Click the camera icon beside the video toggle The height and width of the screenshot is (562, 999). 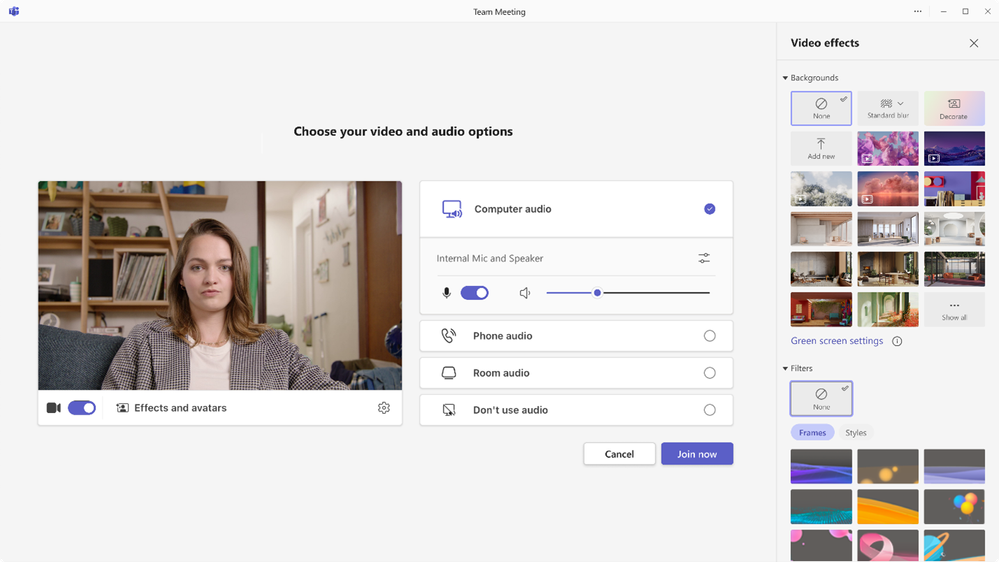(54, 408)
